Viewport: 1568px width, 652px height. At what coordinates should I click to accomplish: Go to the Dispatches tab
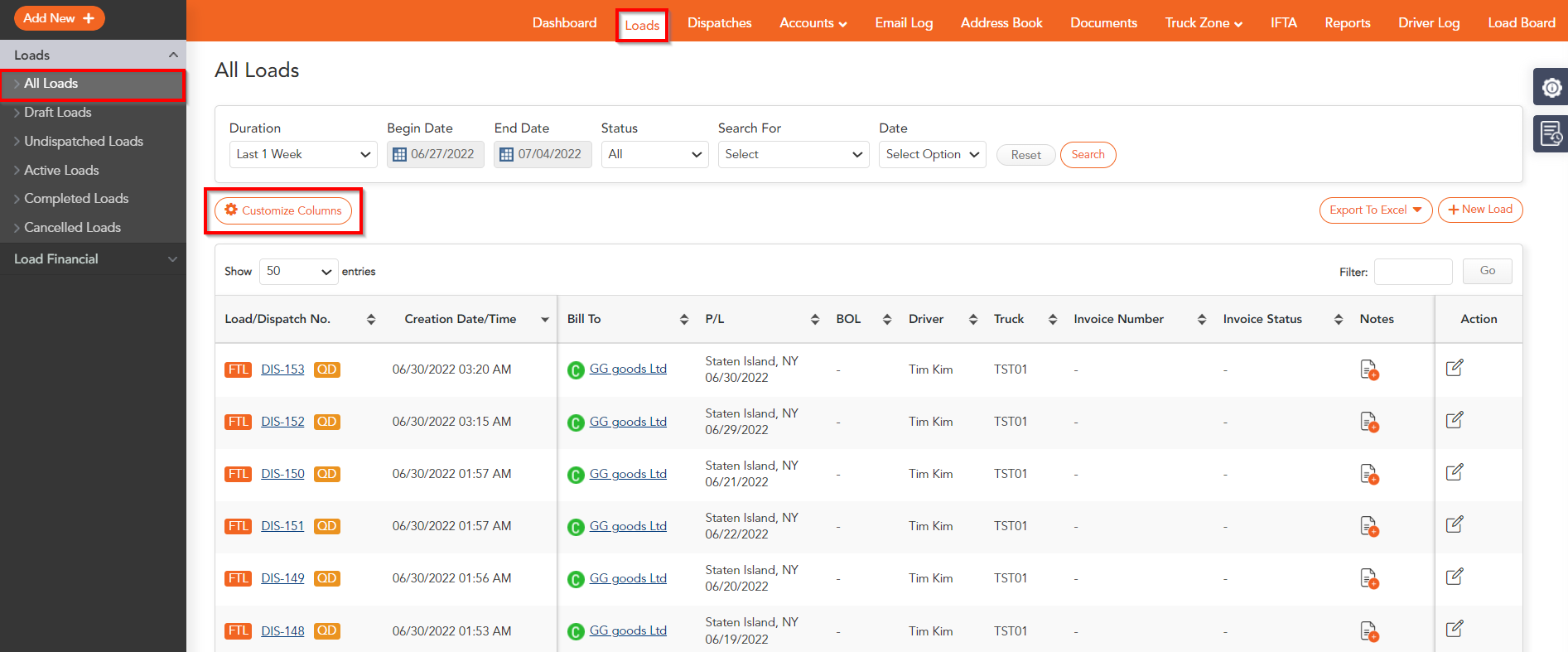tap(720, 23)
